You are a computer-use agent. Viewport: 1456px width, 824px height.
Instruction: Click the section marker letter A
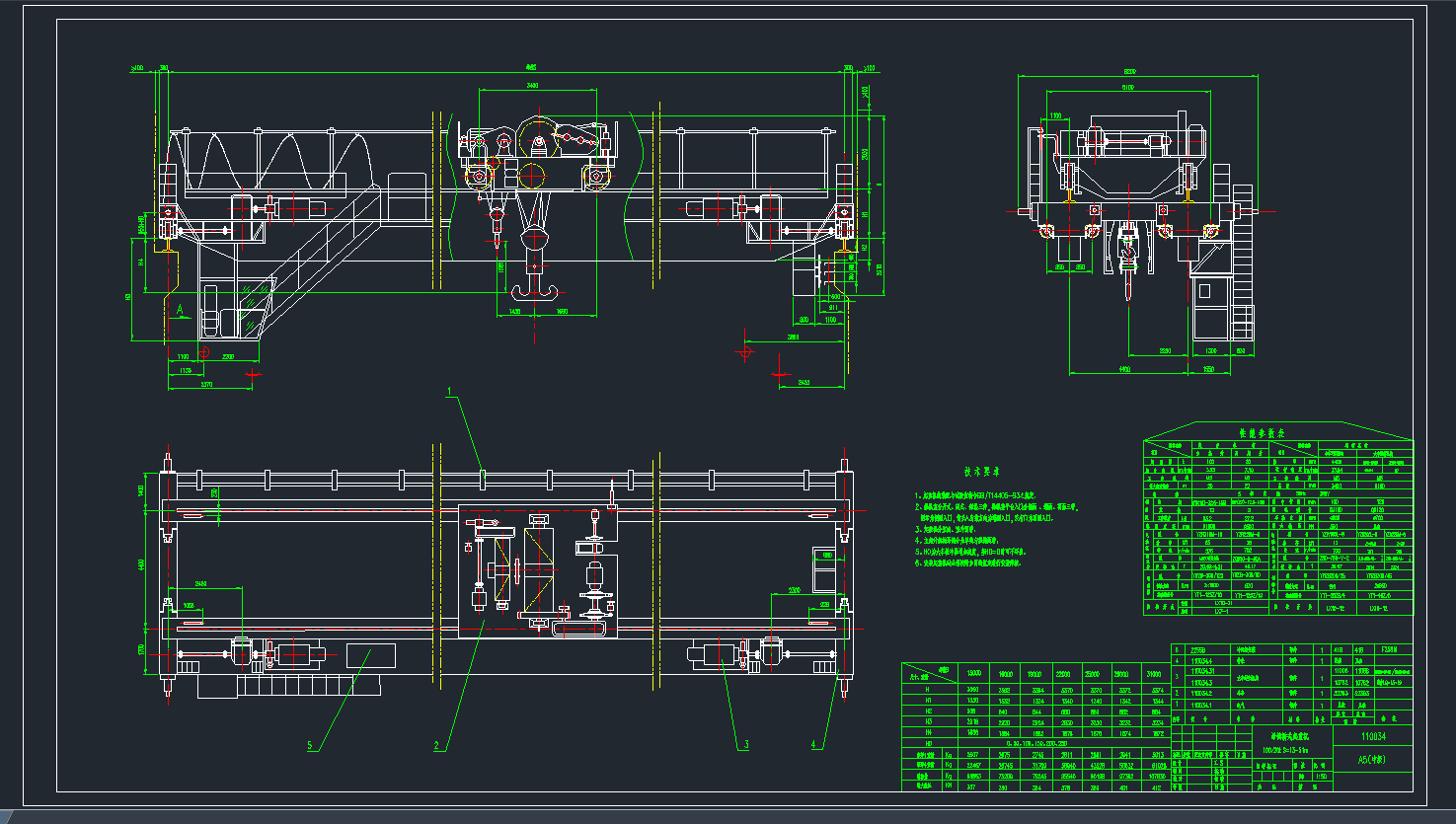point(180,310)
